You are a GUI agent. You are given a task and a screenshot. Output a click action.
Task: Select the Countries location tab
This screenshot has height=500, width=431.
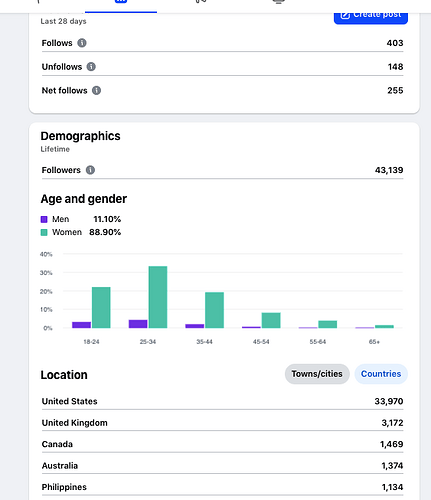[381, 374]
